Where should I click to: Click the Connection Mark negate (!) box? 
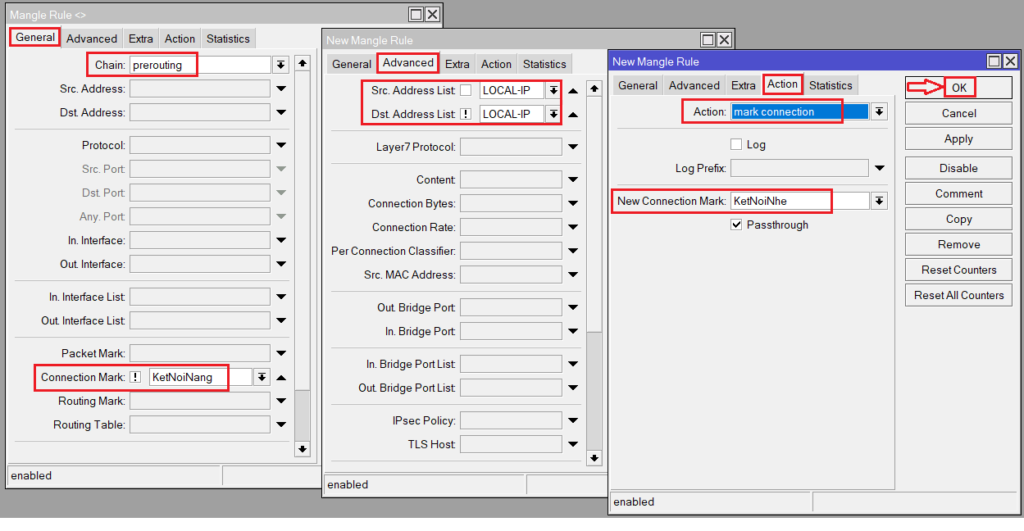(135, 378)
